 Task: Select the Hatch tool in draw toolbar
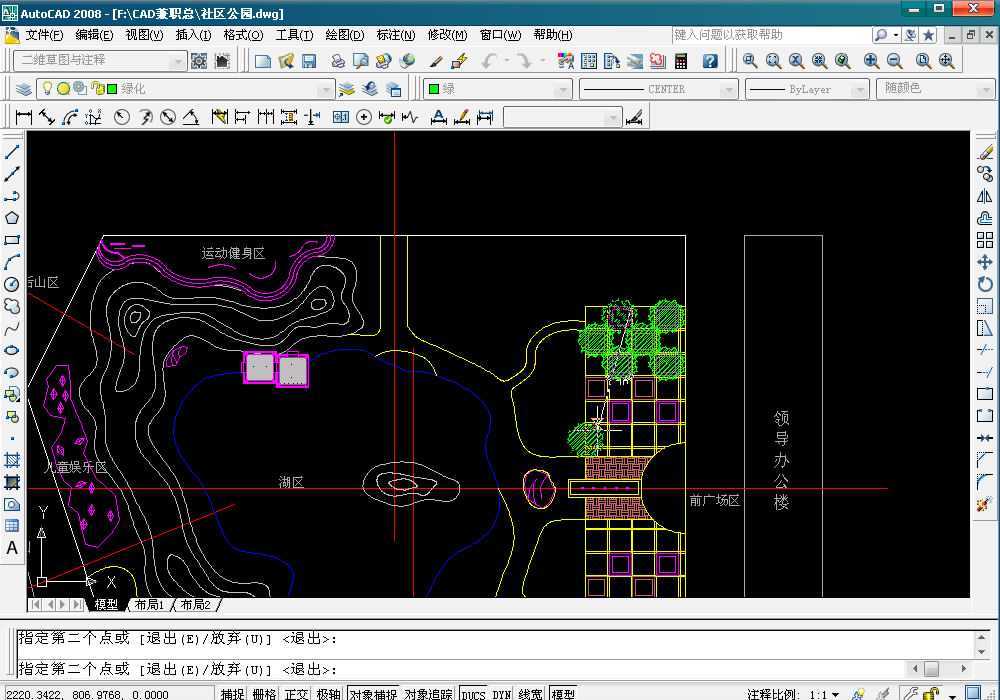tap(11, 460)
